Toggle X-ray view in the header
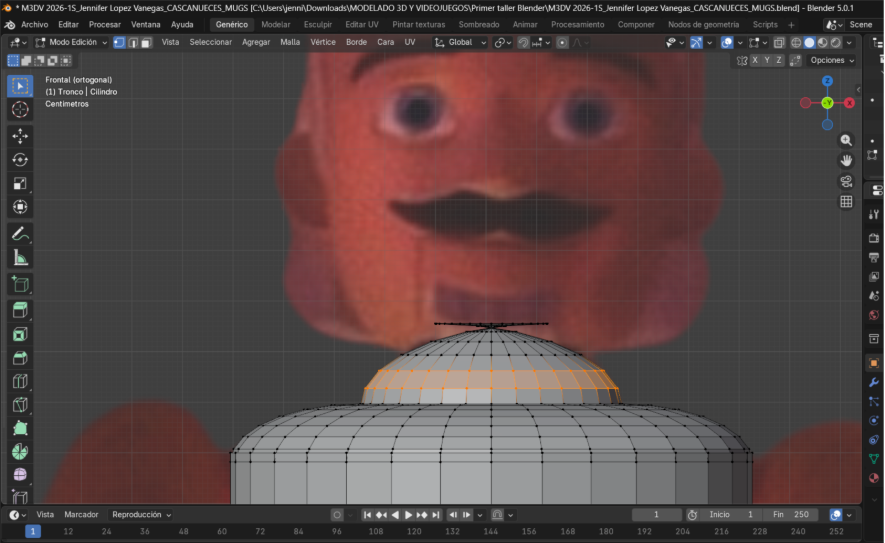This screenshot has width=885, height=543. pyautogui.click(x=779, y=43)
